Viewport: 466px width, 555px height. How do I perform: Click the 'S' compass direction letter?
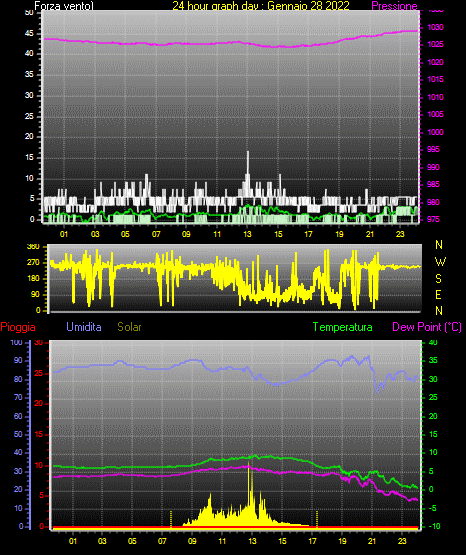438,279
